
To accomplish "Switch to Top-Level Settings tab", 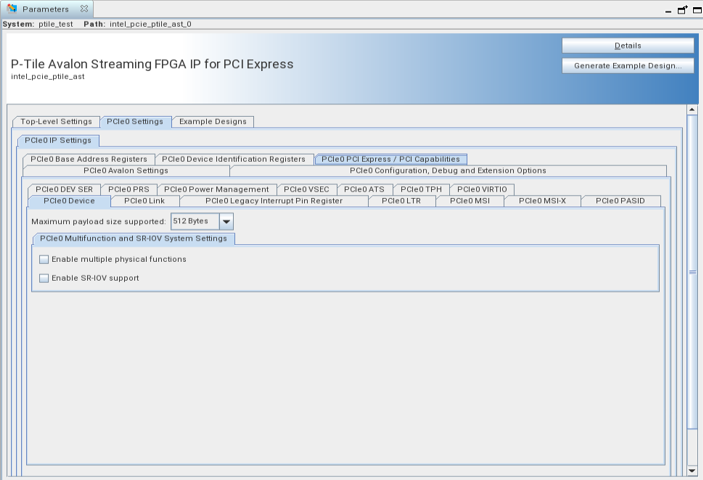I will point(56,121).
